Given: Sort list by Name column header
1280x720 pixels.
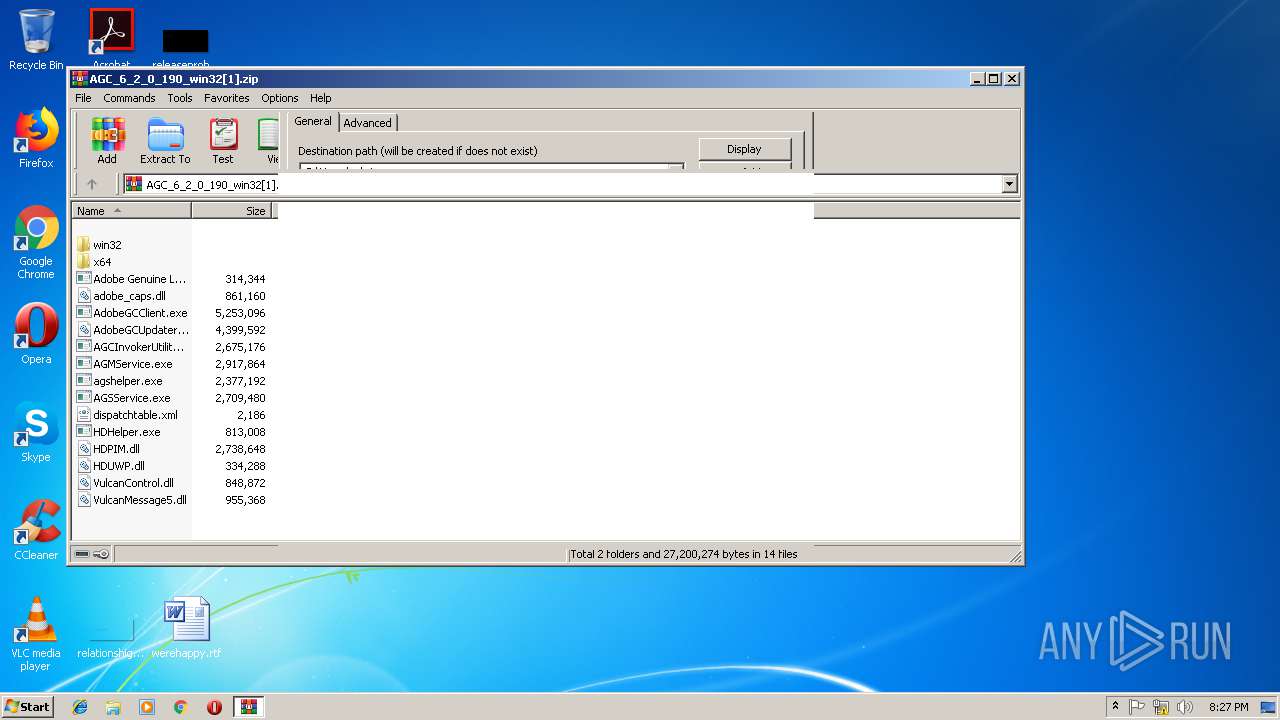Looking at the screenshot, I should (x=132, y=211).
